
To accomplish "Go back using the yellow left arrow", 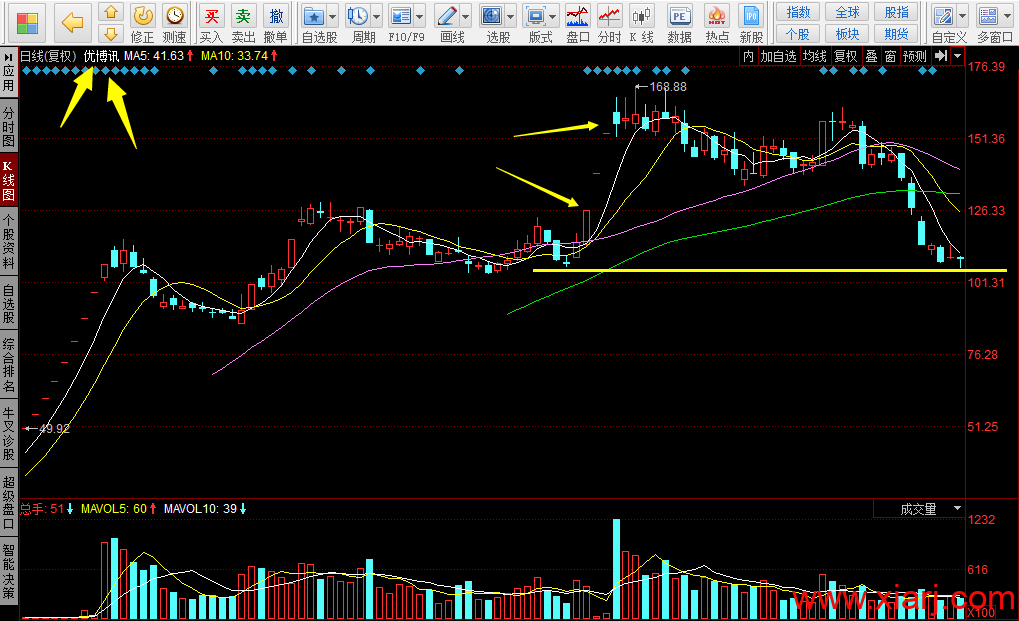I will [72, 23].
